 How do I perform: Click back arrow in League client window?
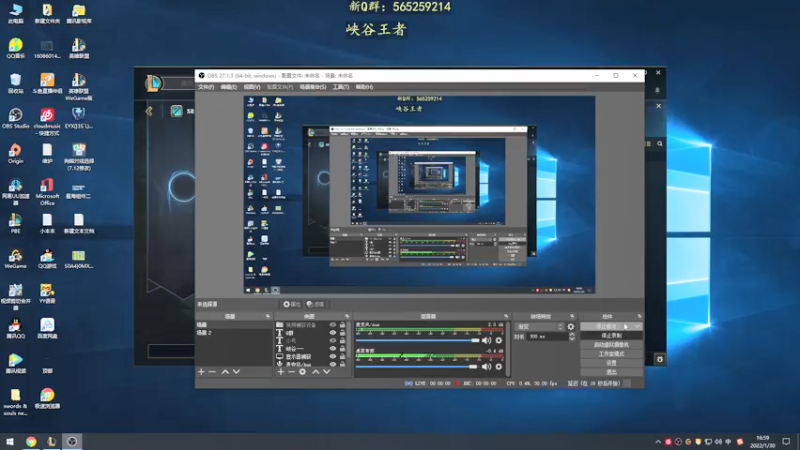pos(149,111)
